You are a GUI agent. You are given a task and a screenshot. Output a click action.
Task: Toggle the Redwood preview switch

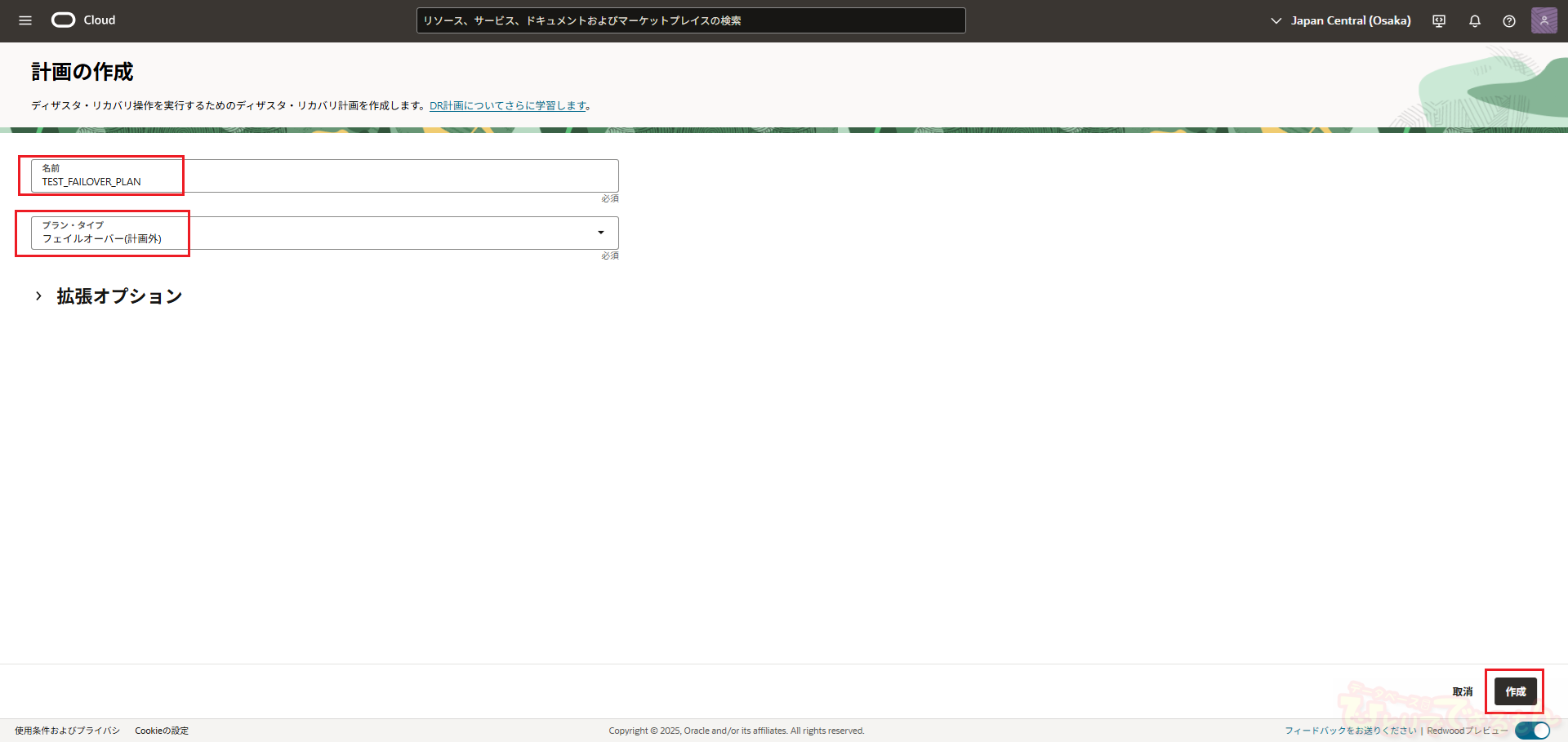[x=1532, y=731]
